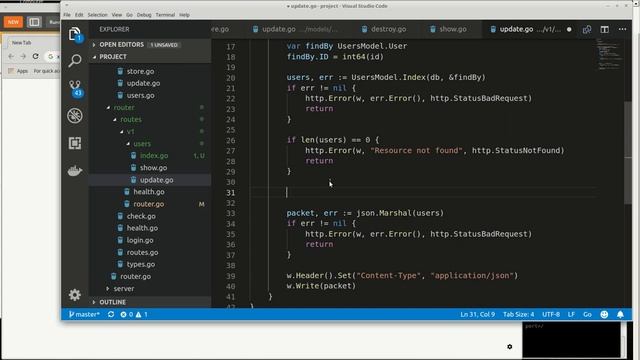Click the orange NEW button in background window
This screenshot has height=360, width=640.
pos(13,22)
